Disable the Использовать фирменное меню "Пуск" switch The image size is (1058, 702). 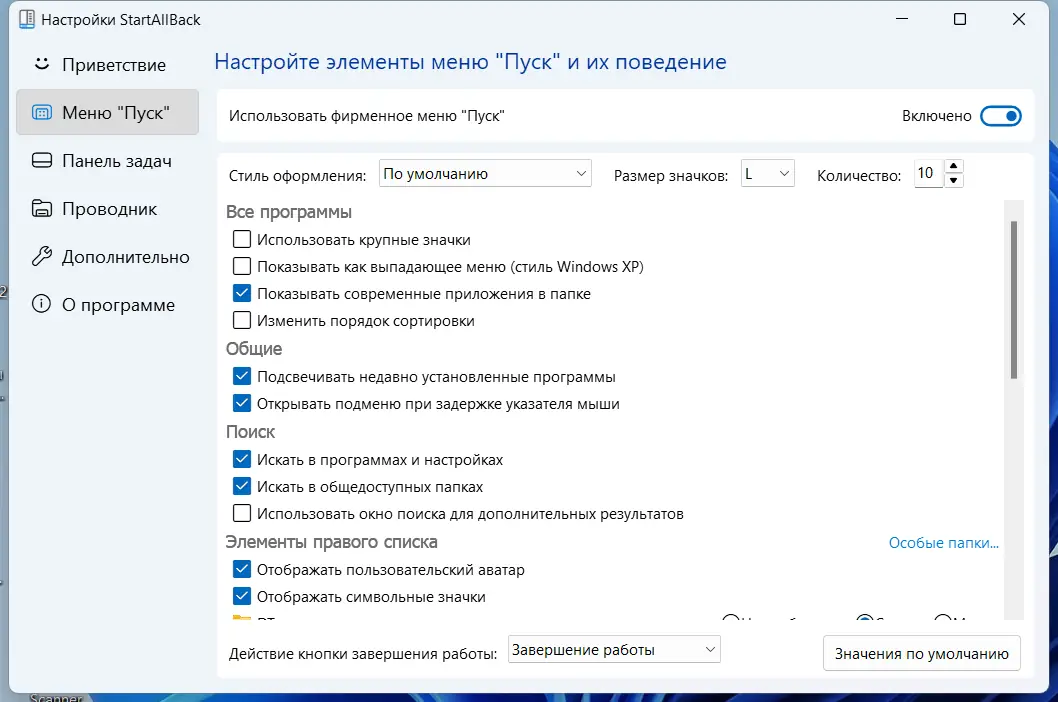pos(1001,115)
